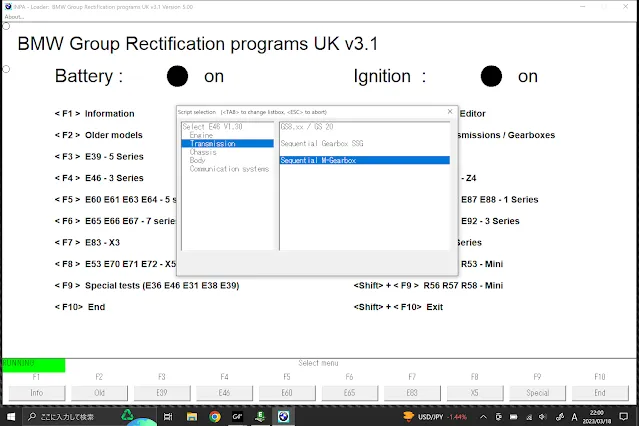Switch to the BMW INPA taskbar icon
This screenshot has width=639, height=426.
tap(284, 417)
